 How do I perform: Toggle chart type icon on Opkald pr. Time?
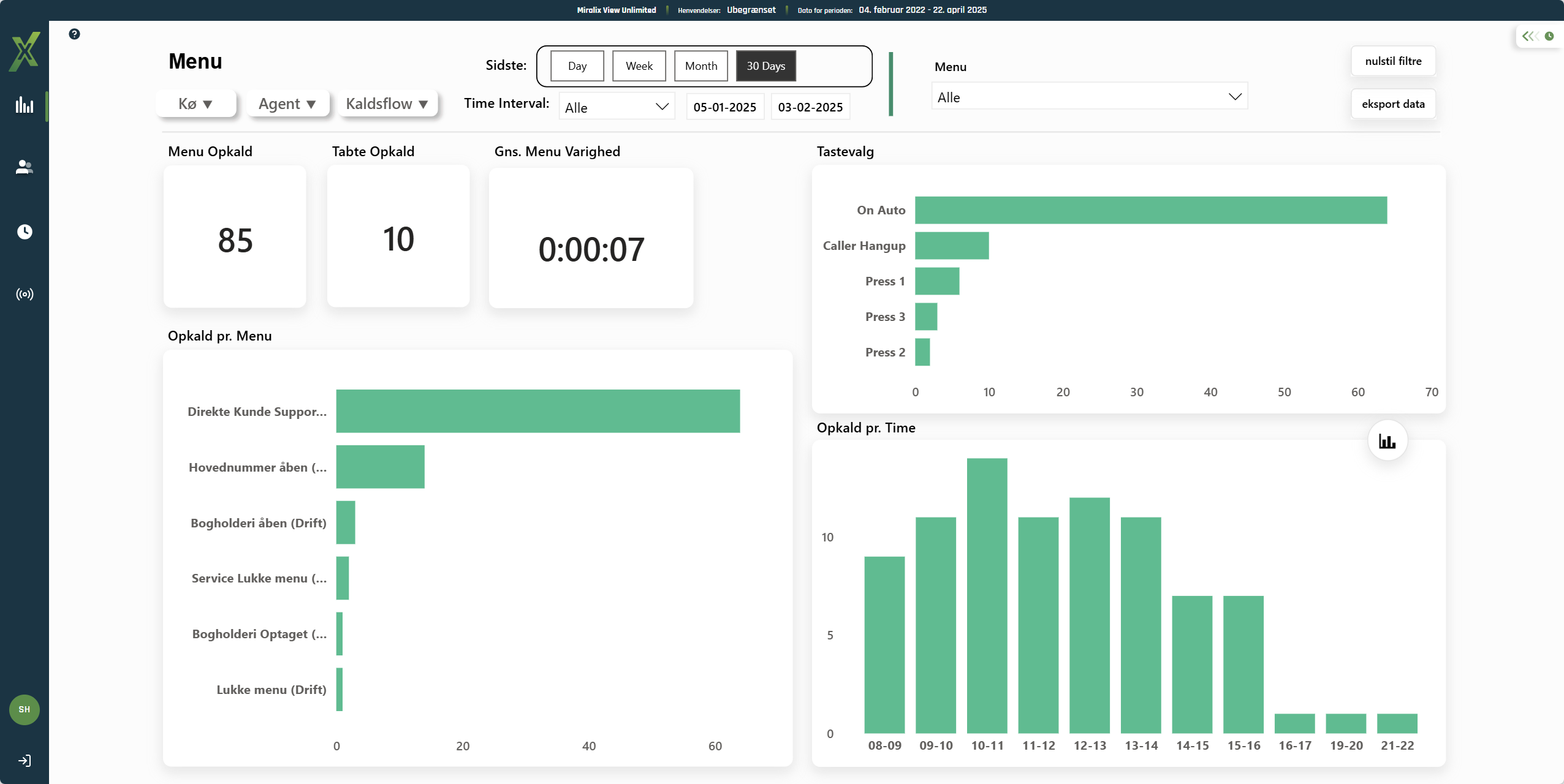[x=1387, y=441]
